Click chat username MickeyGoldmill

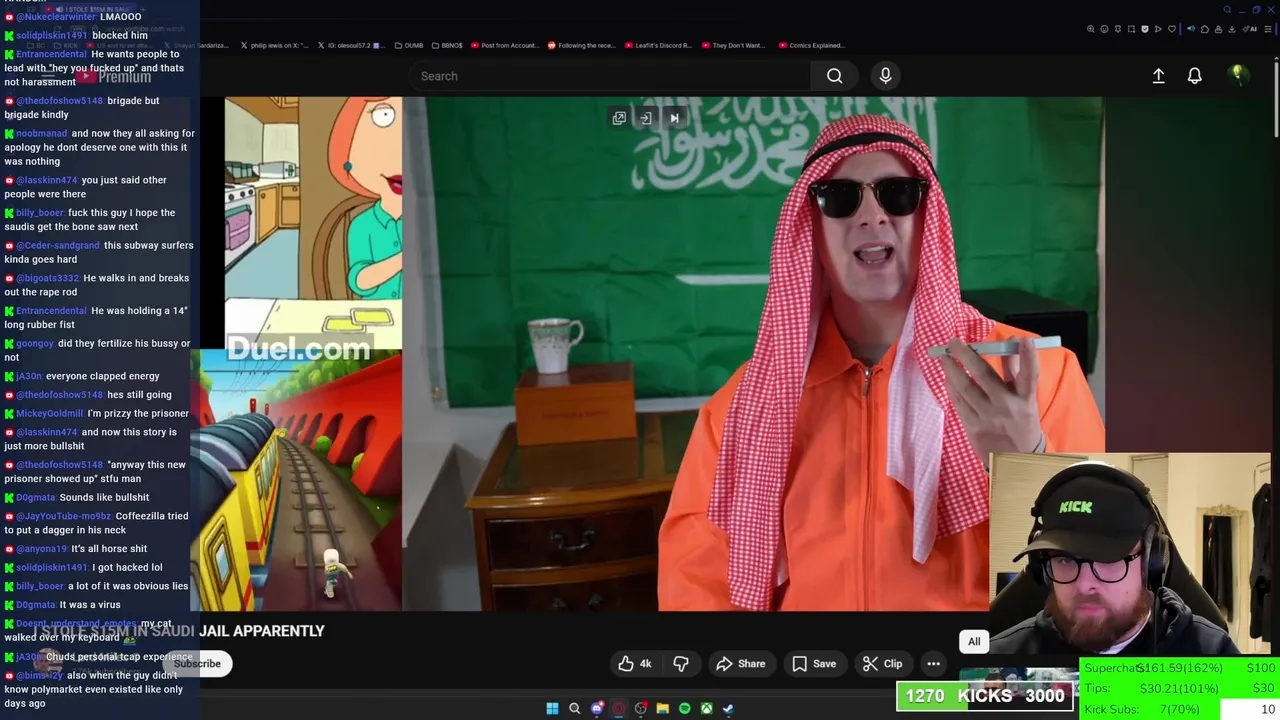(x=50, y=414)
